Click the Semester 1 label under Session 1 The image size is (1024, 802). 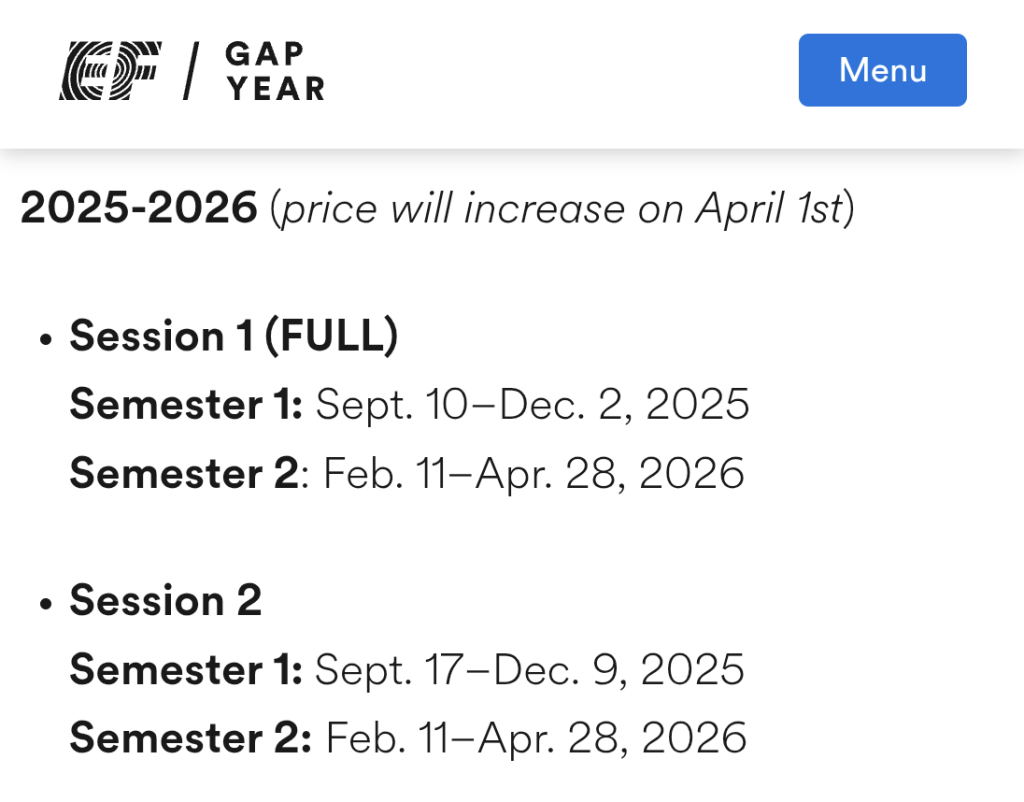(x=185, y=404)
